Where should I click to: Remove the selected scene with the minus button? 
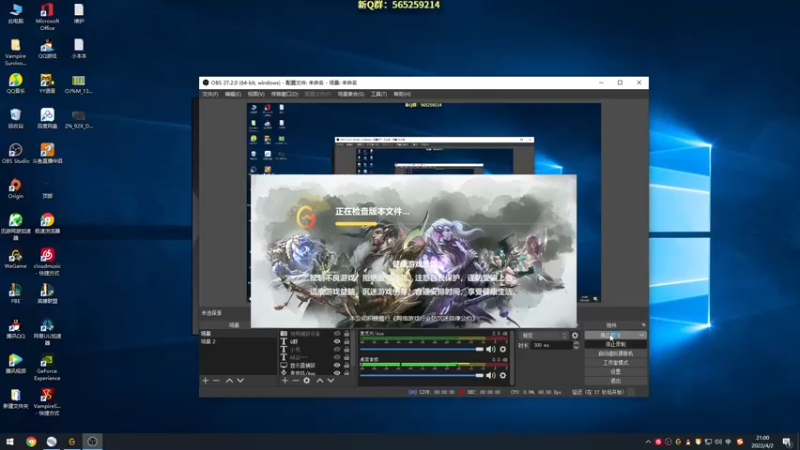click(x=216, y=381)
